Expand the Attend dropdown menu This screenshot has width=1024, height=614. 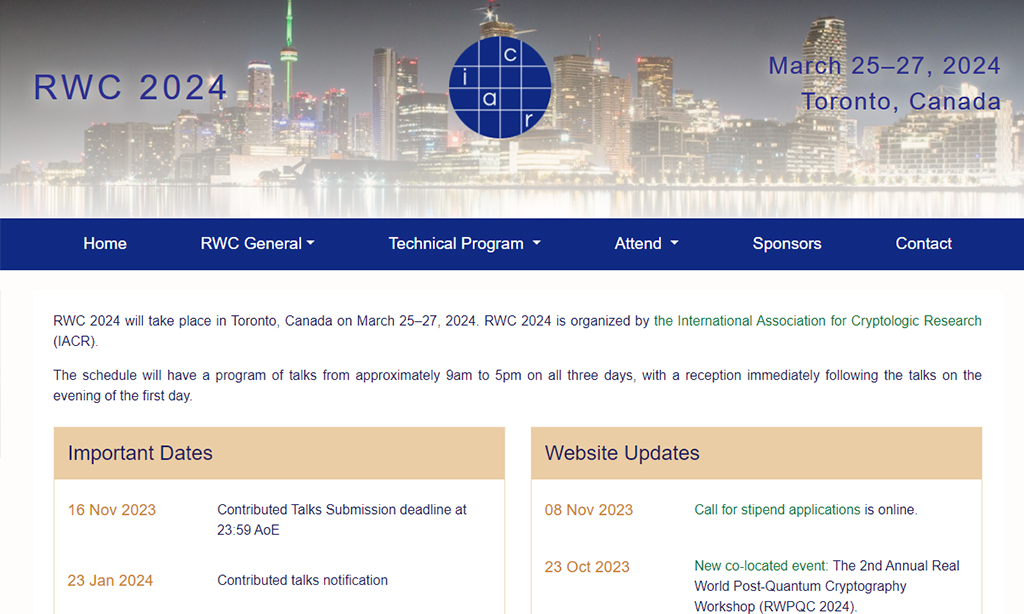[646, 244]
